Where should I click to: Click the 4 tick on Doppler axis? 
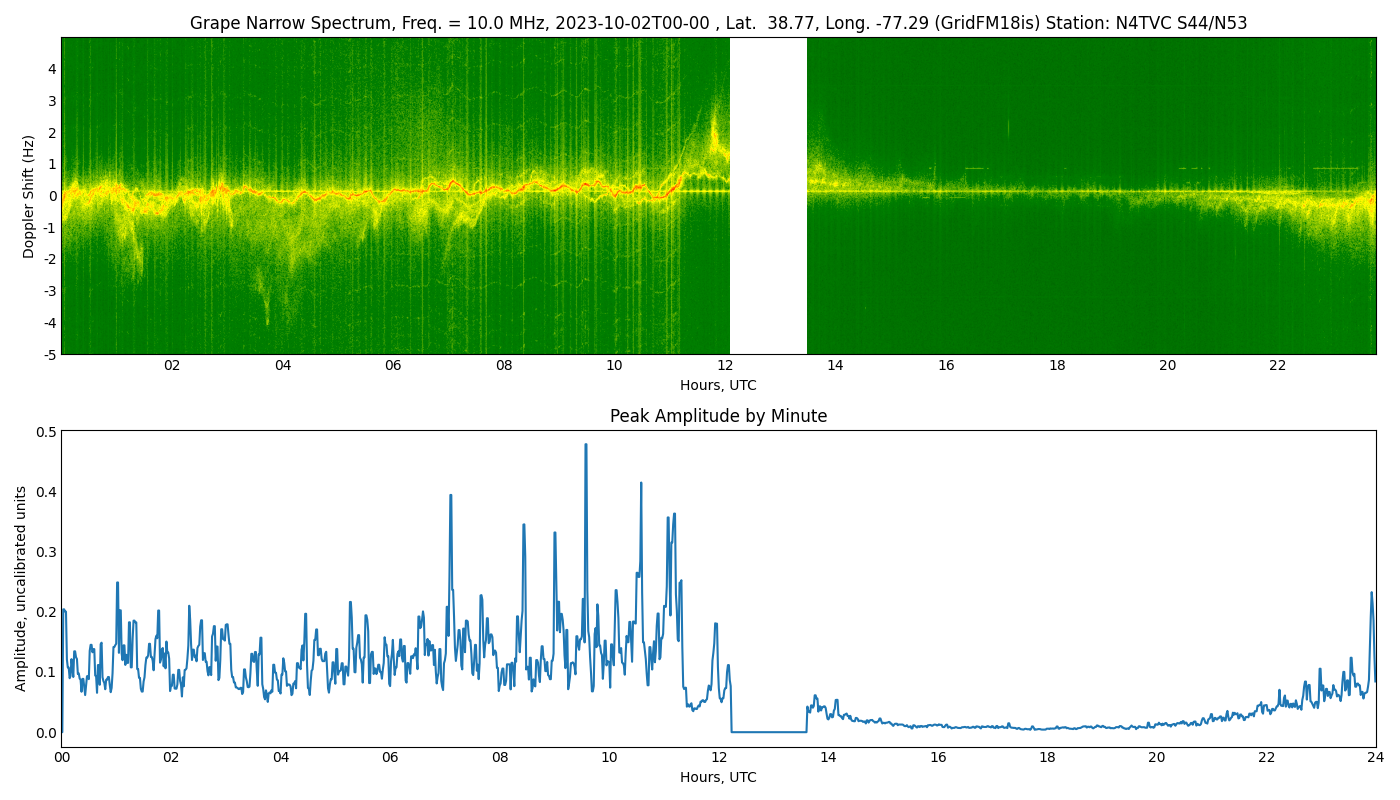(51, 69)
